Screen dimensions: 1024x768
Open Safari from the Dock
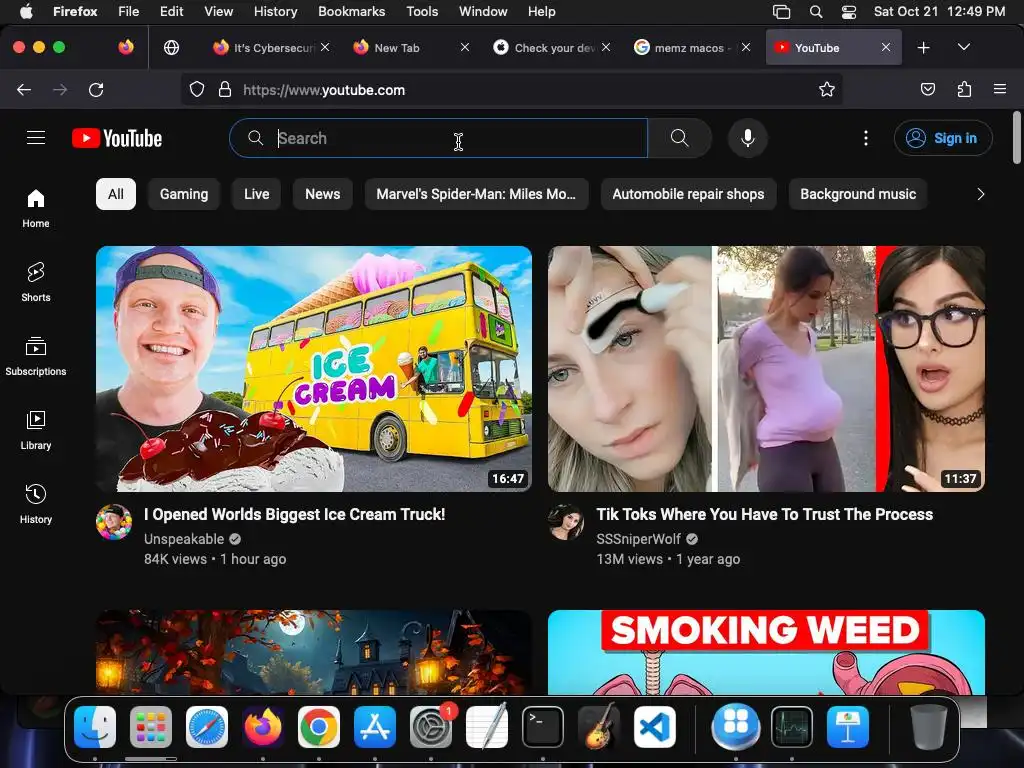point(207,727)
